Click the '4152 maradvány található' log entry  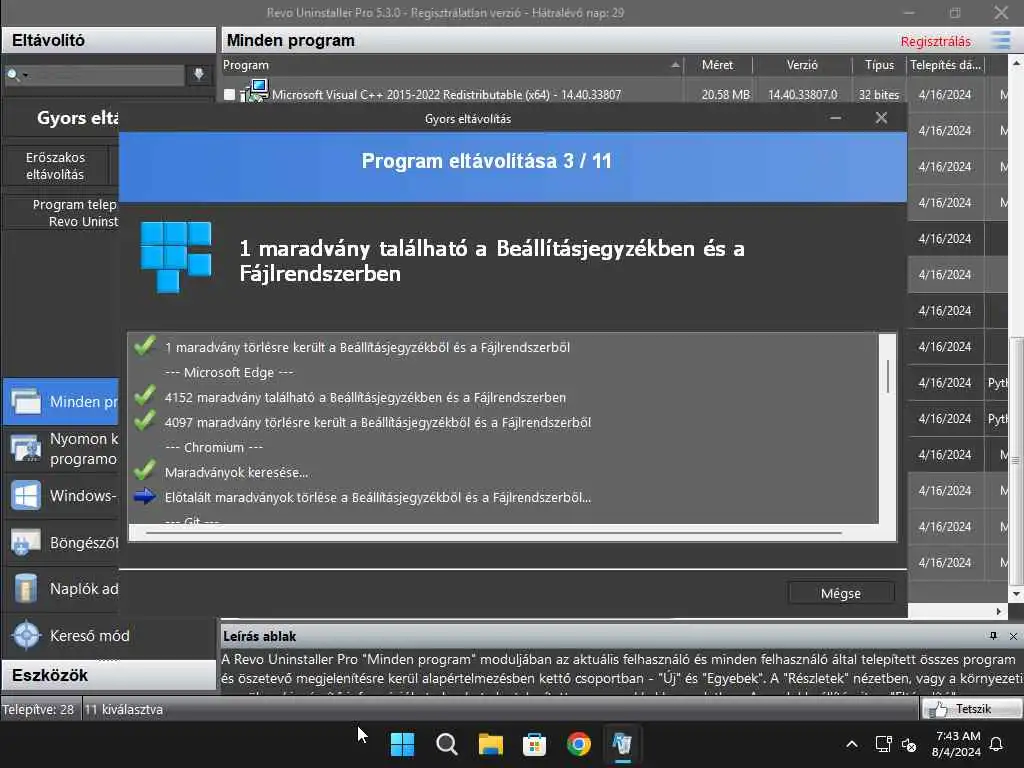(x=365, y=397)
